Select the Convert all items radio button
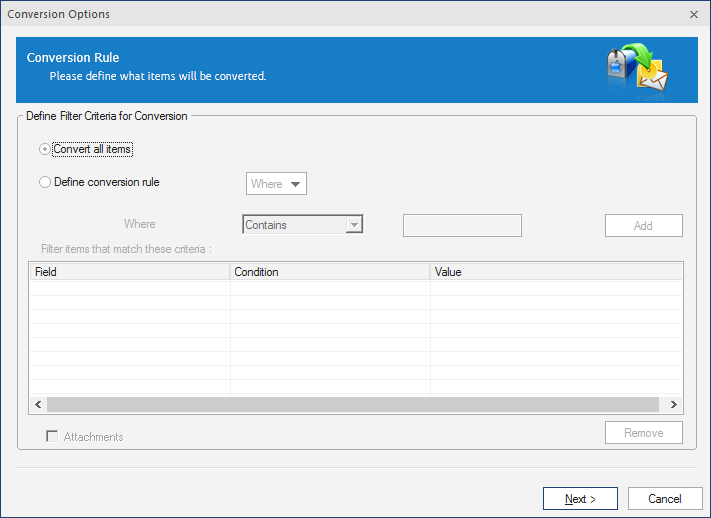The image size is (711, 518). (44, 149)
